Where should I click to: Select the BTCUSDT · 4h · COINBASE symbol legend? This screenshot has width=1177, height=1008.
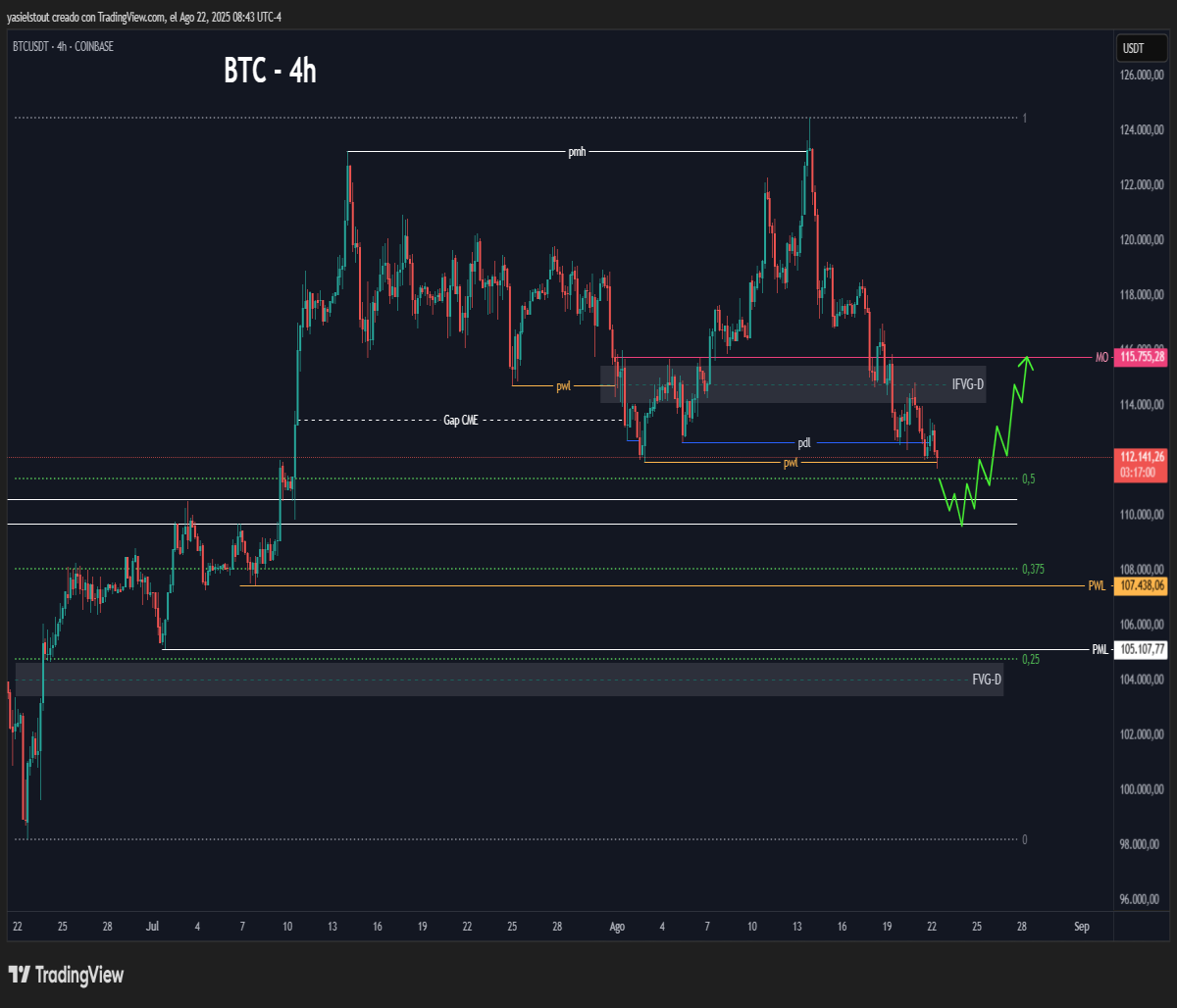[x=63, y=46]
